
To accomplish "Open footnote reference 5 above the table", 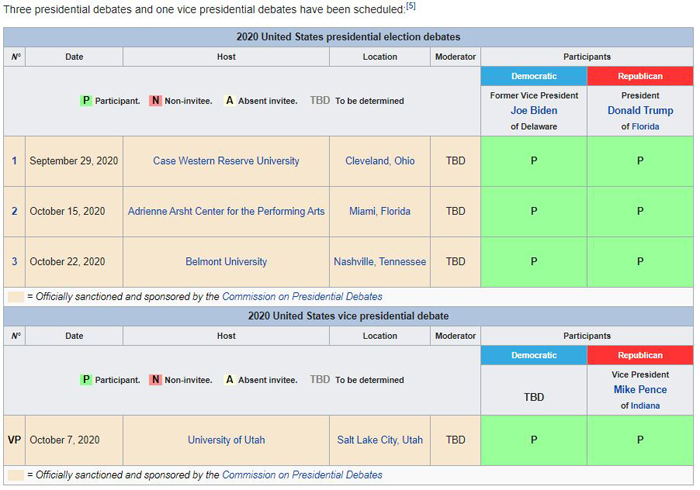I will pos(411,6).
